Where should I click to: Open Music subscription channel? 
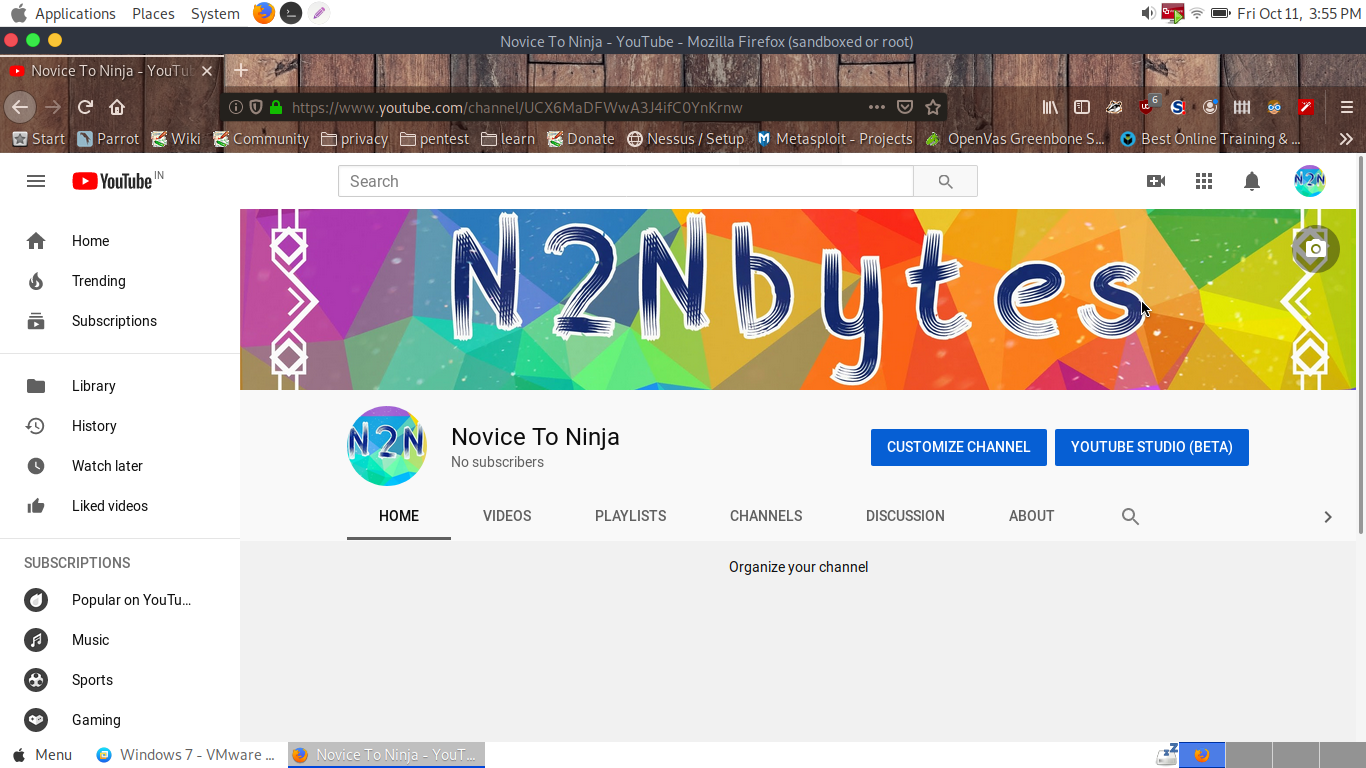click(x=120, y=640)
